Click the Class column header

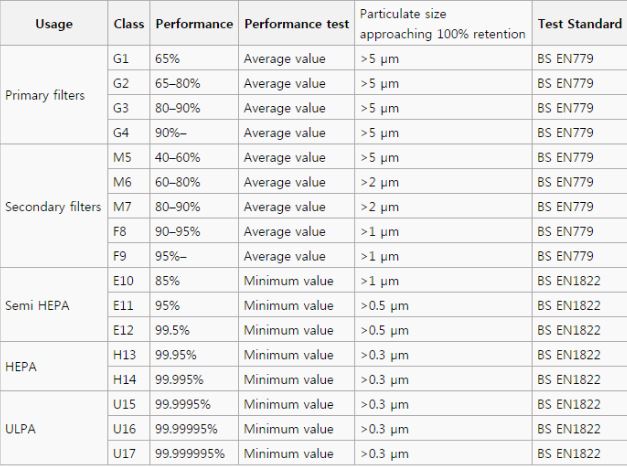coord(129,23)
